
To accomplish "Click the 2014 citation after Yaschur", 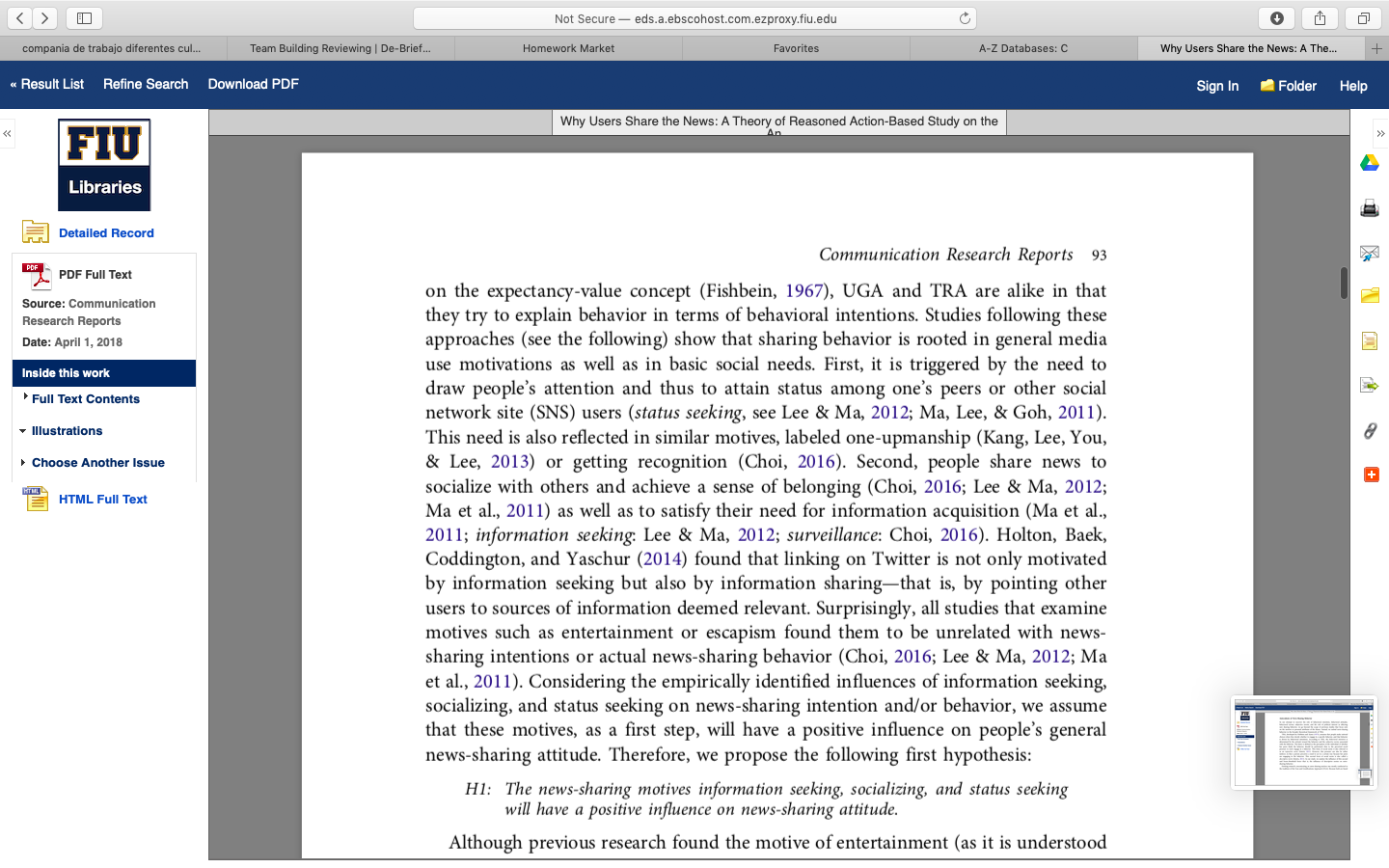I will click(x=662, y=558).
